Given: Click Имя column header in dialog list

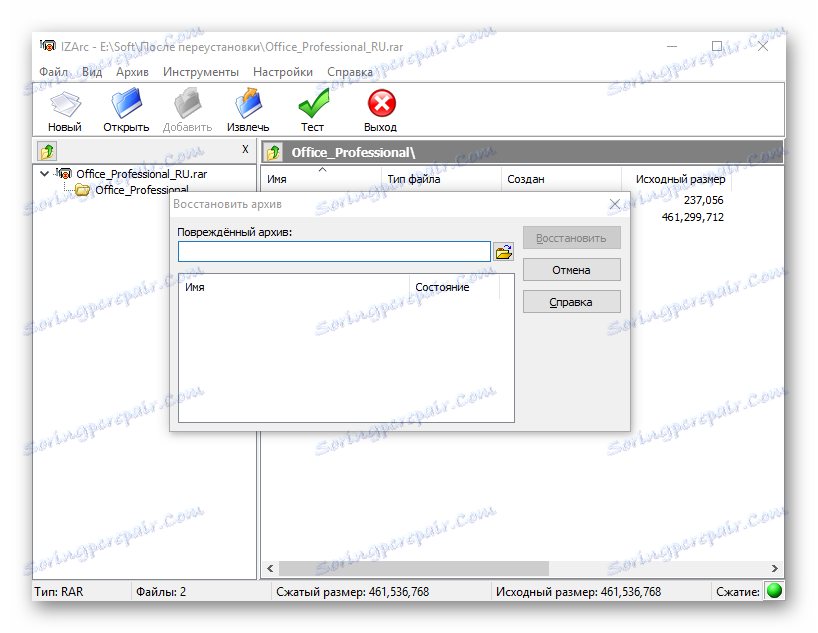Looking at the screenshot, I should click(294, 287).
